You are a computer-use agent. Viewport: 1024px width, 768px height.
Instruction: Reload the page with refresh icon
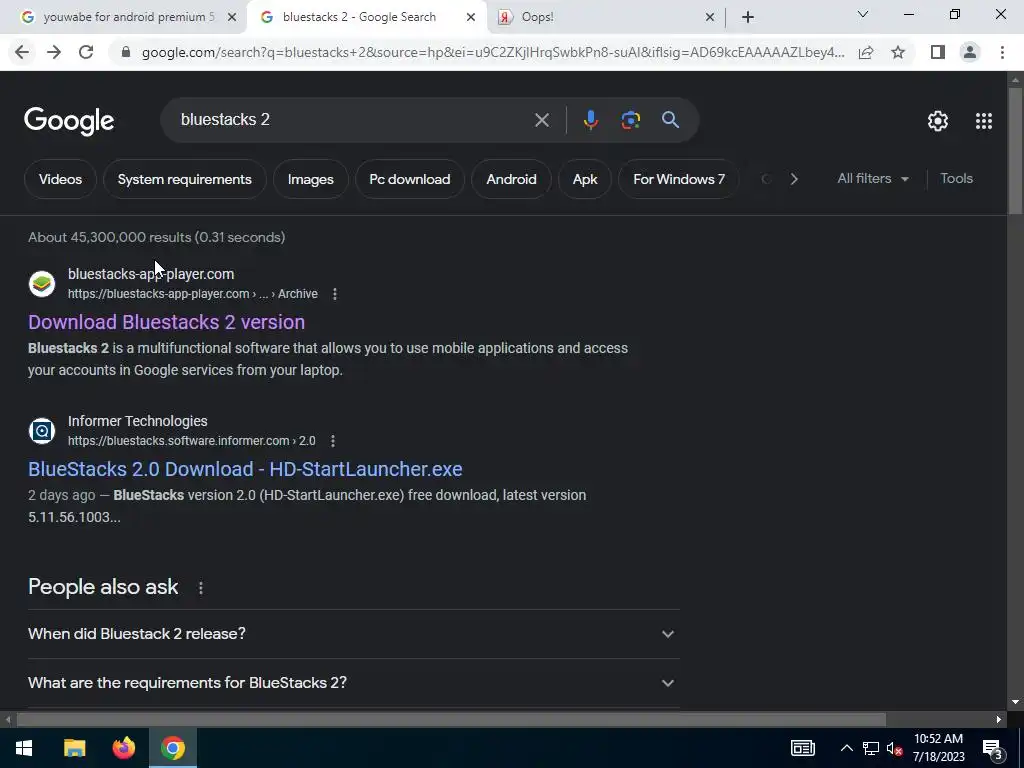[86, 52]
